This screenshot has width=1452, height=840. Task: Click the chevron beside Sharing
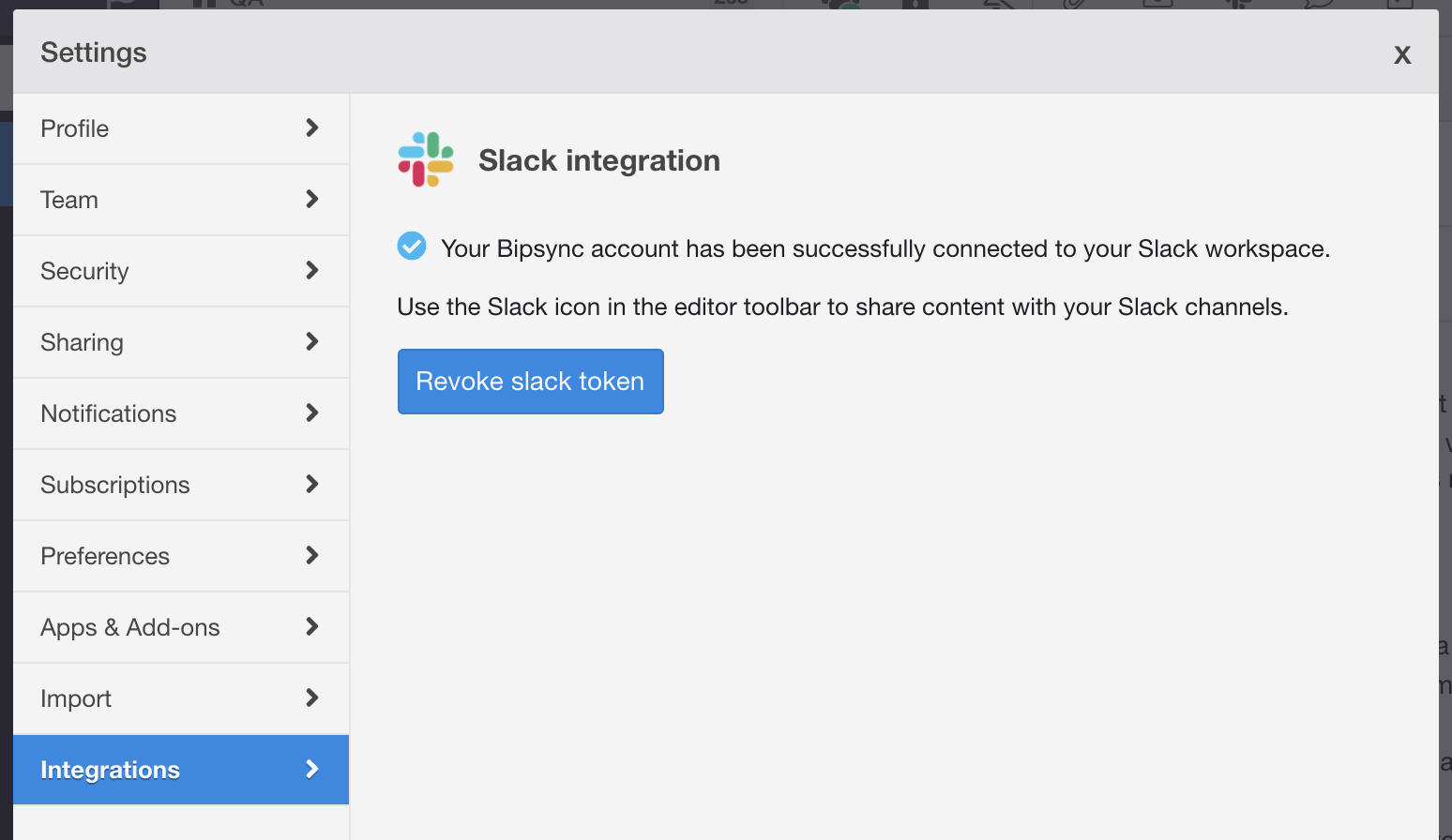click(x=312, y=341)
